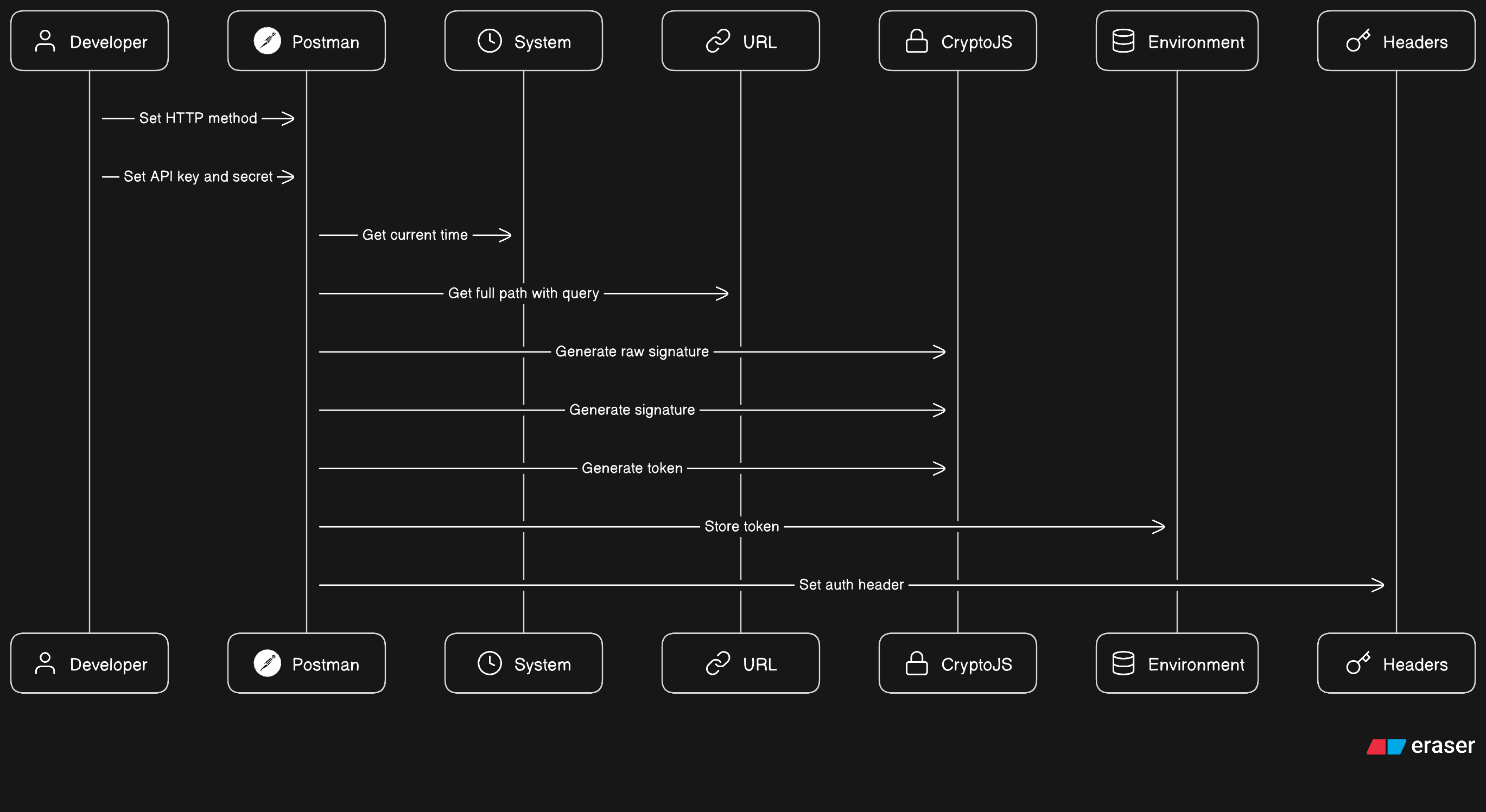Screen dimensions: 1486x812
Task: Click the bottom CryptoJS lock icon
Action: pos(917,663)
